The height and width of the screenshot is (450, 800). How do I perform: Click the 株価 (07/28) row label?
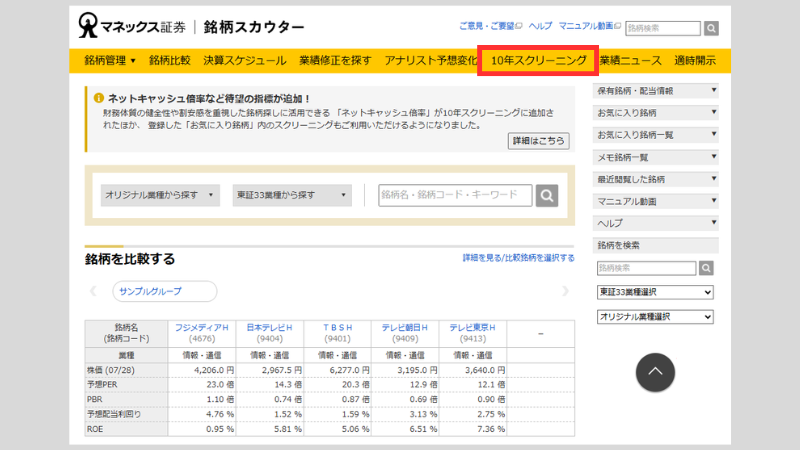click(x=111, y=370)
